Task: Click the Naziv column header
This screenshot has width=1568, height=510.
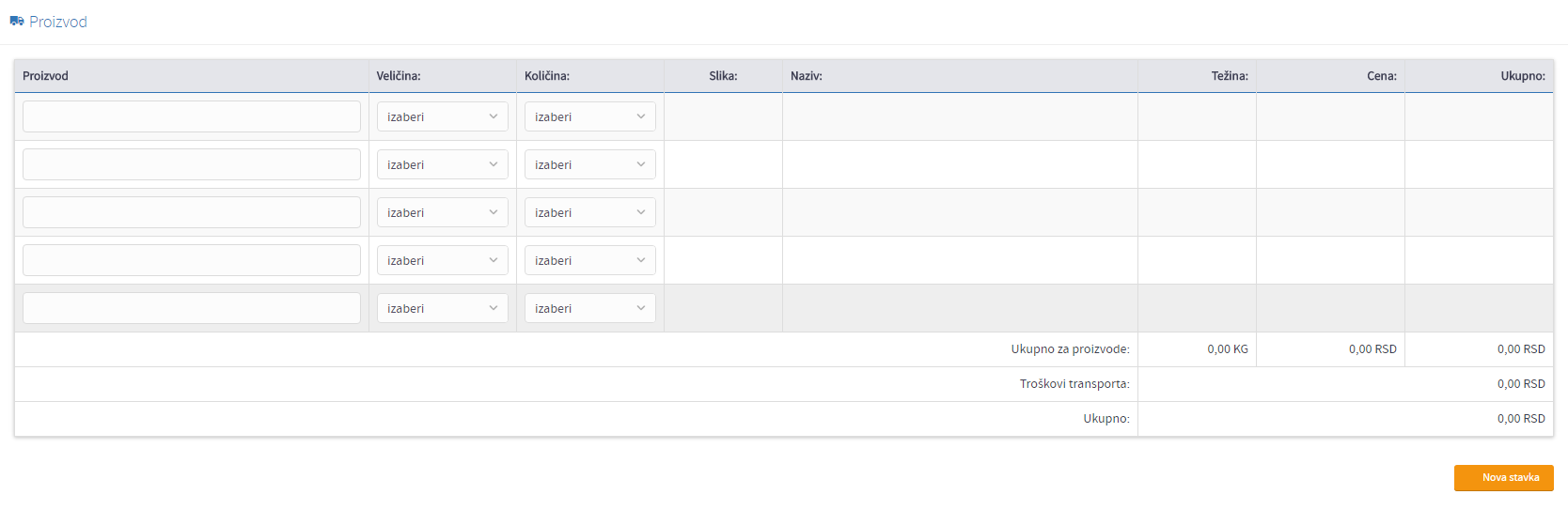Action: (x=806, y=76)
